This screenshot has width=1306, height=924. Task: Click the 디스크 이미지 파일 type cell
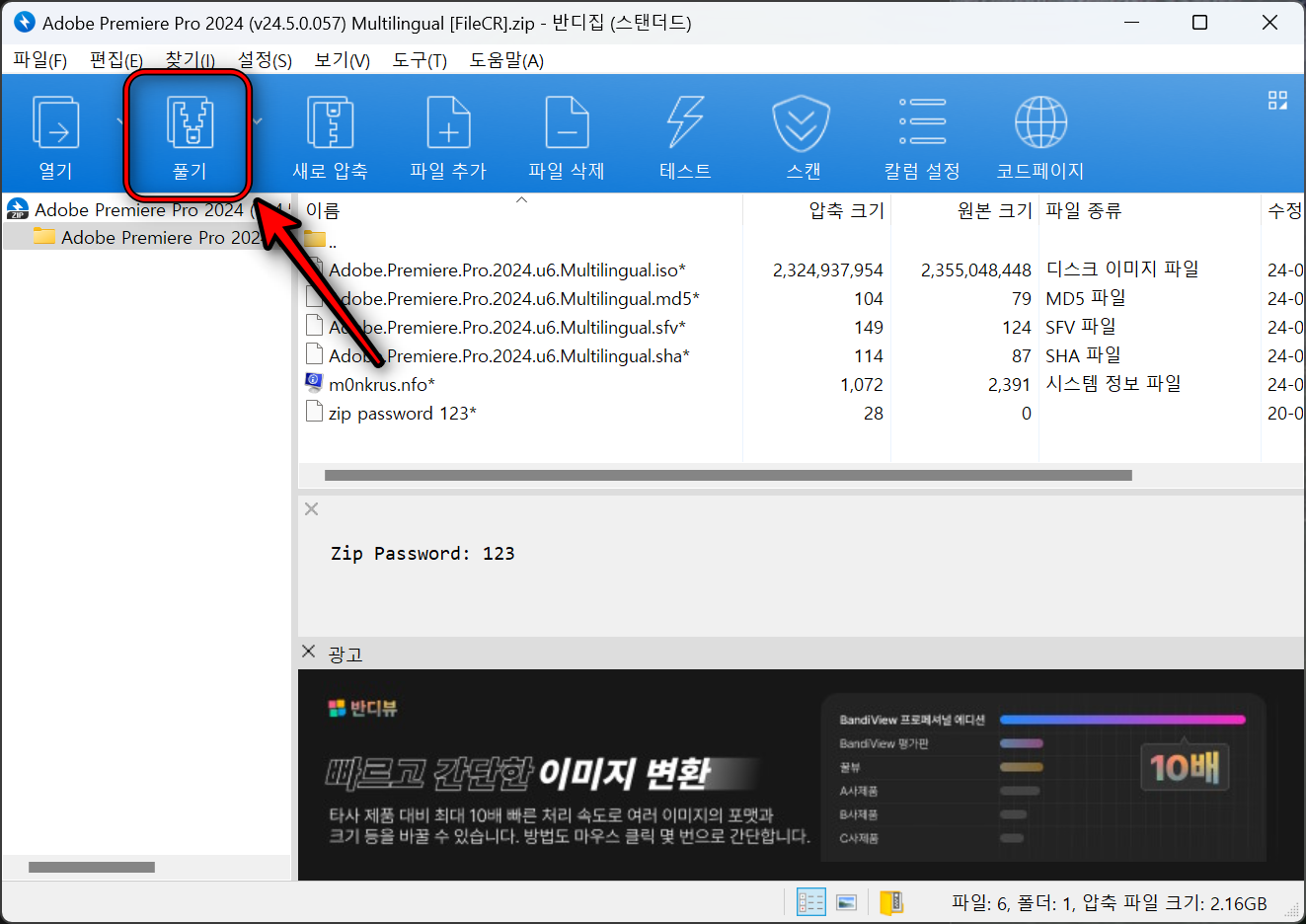1122,269
